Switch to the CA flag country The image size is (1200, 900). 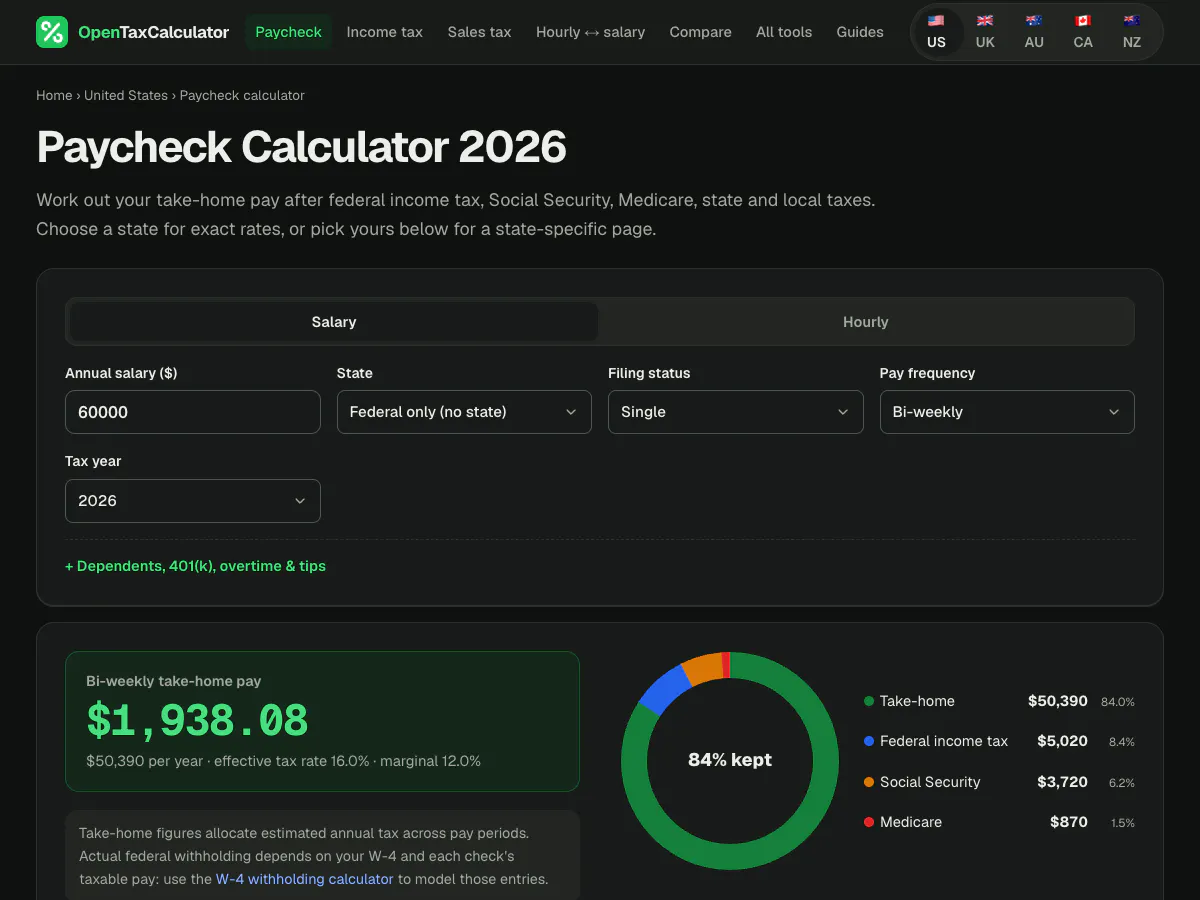click(x=1083, y=32)
